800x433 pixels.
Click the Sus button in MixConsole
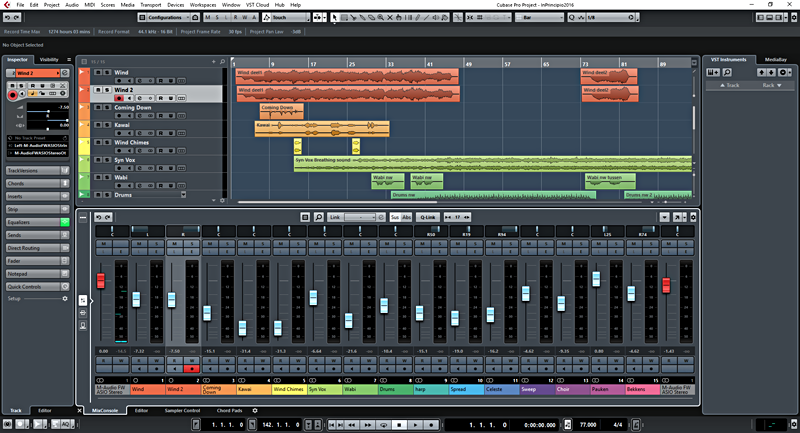pos(395,217)
